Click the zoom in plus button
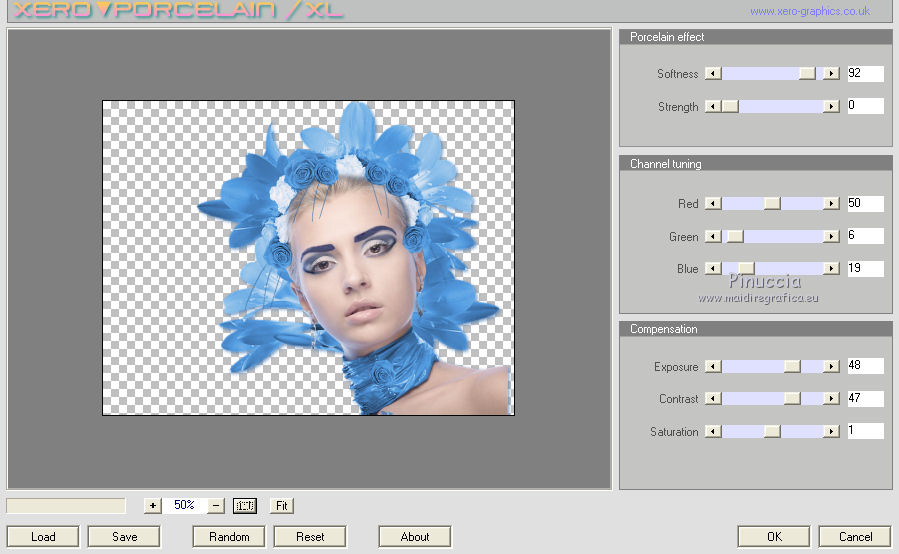Viewport: 899px width, 554px height. 153,506
